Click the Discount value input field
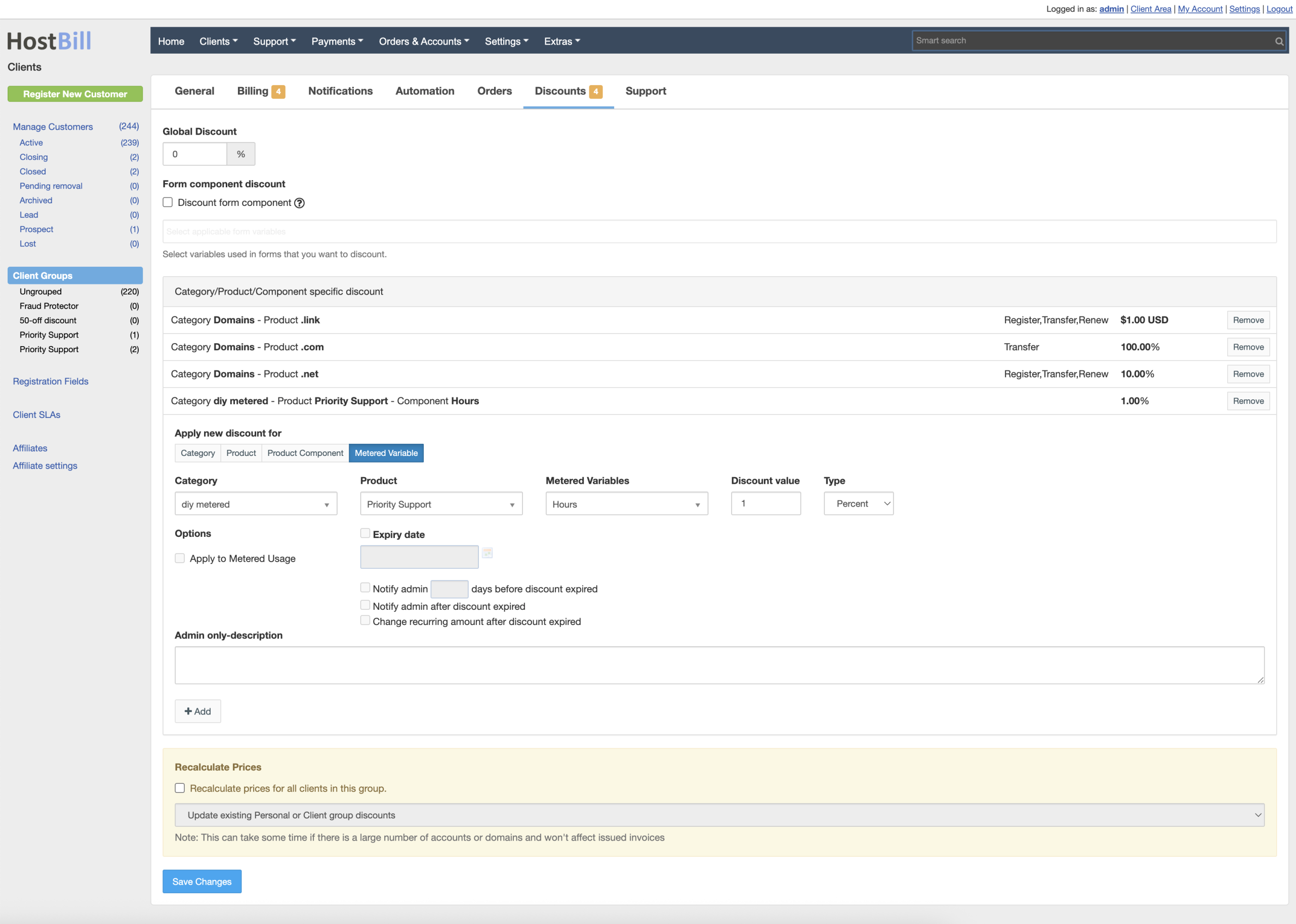This screenshot has height=924, width=1296. click(x=766, y=504)
